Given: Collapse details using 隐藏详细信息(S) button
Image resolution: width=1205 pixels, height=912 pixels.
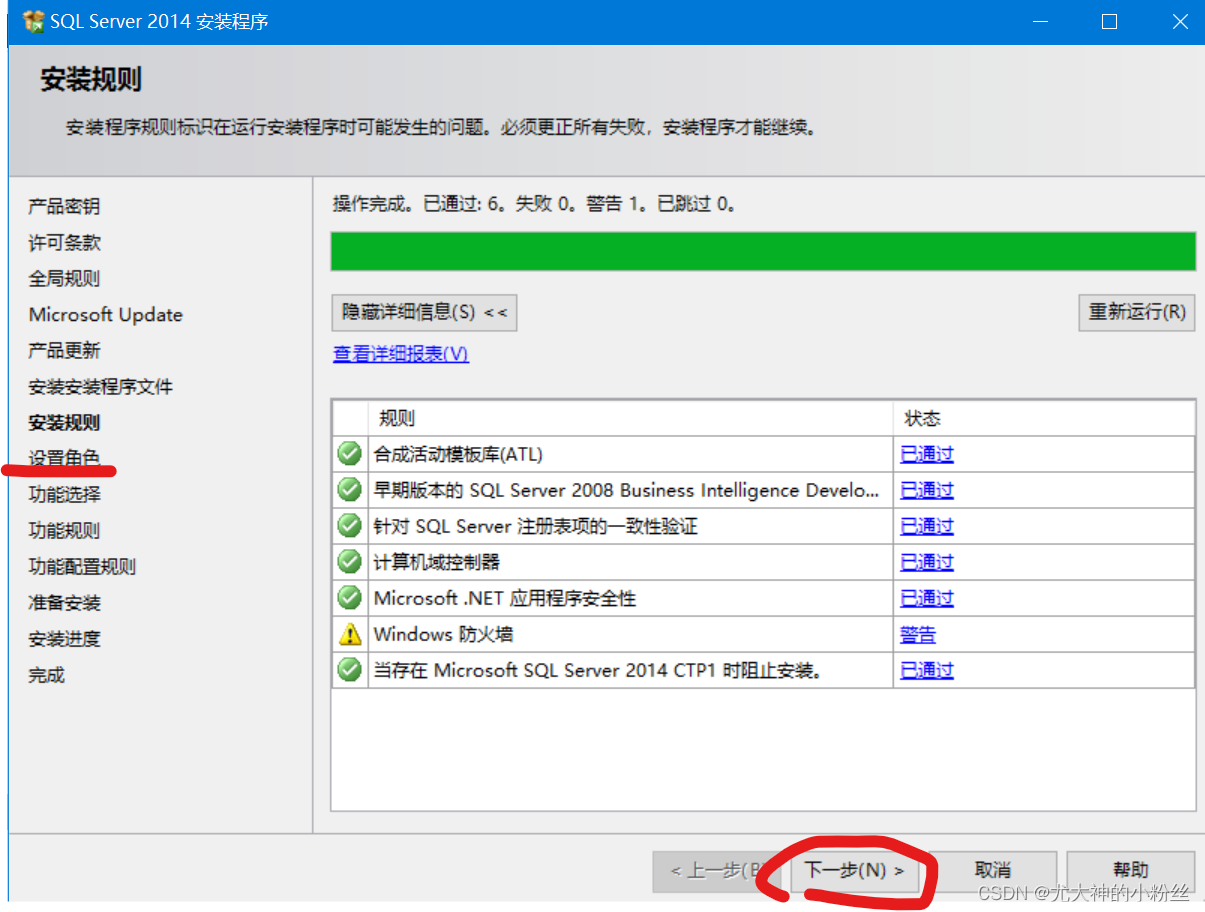Looking at the screenshot, I should pos(423,312).
